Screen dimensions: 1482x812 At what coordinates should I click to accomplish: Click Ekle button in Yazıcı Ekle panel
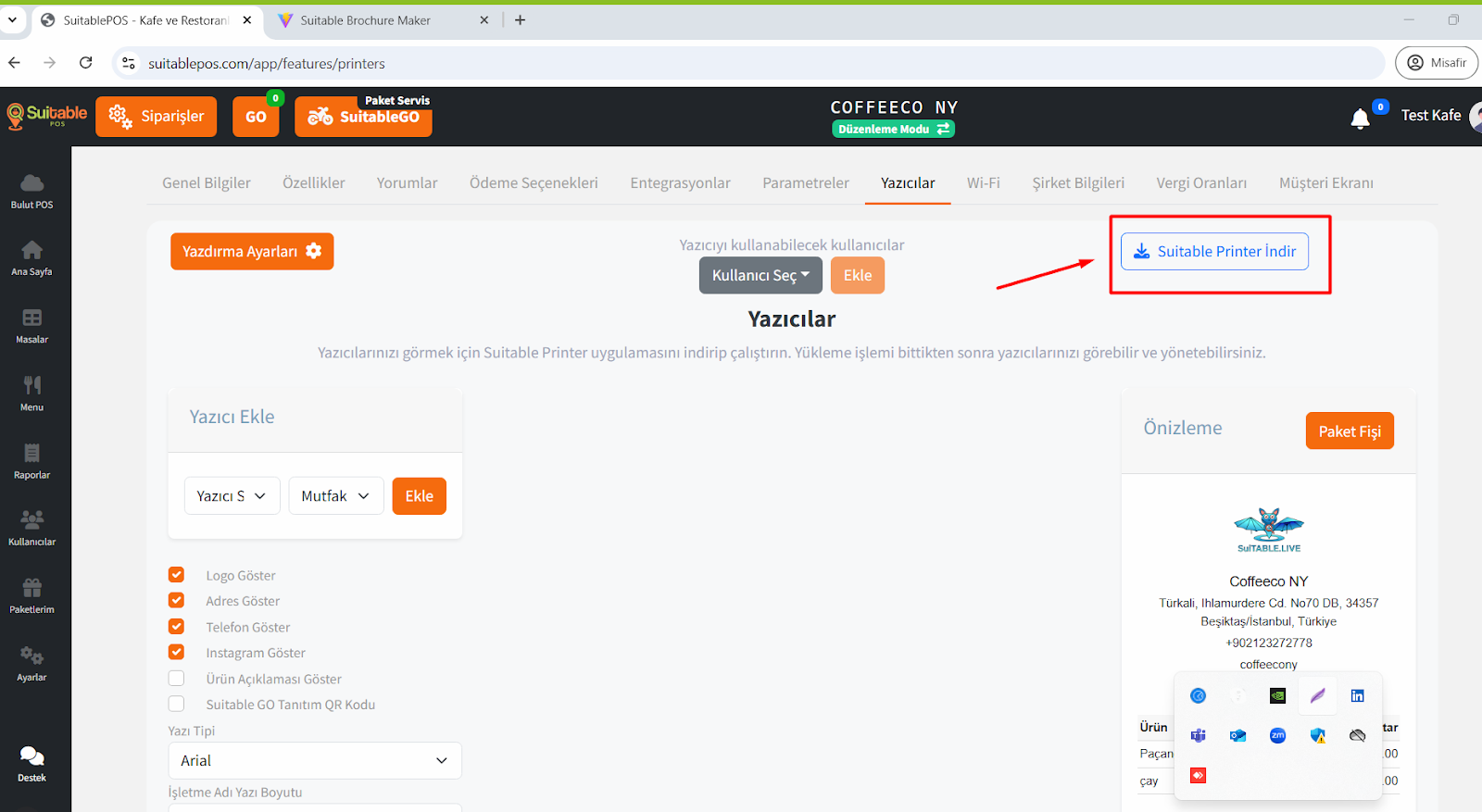coord(419,496)
